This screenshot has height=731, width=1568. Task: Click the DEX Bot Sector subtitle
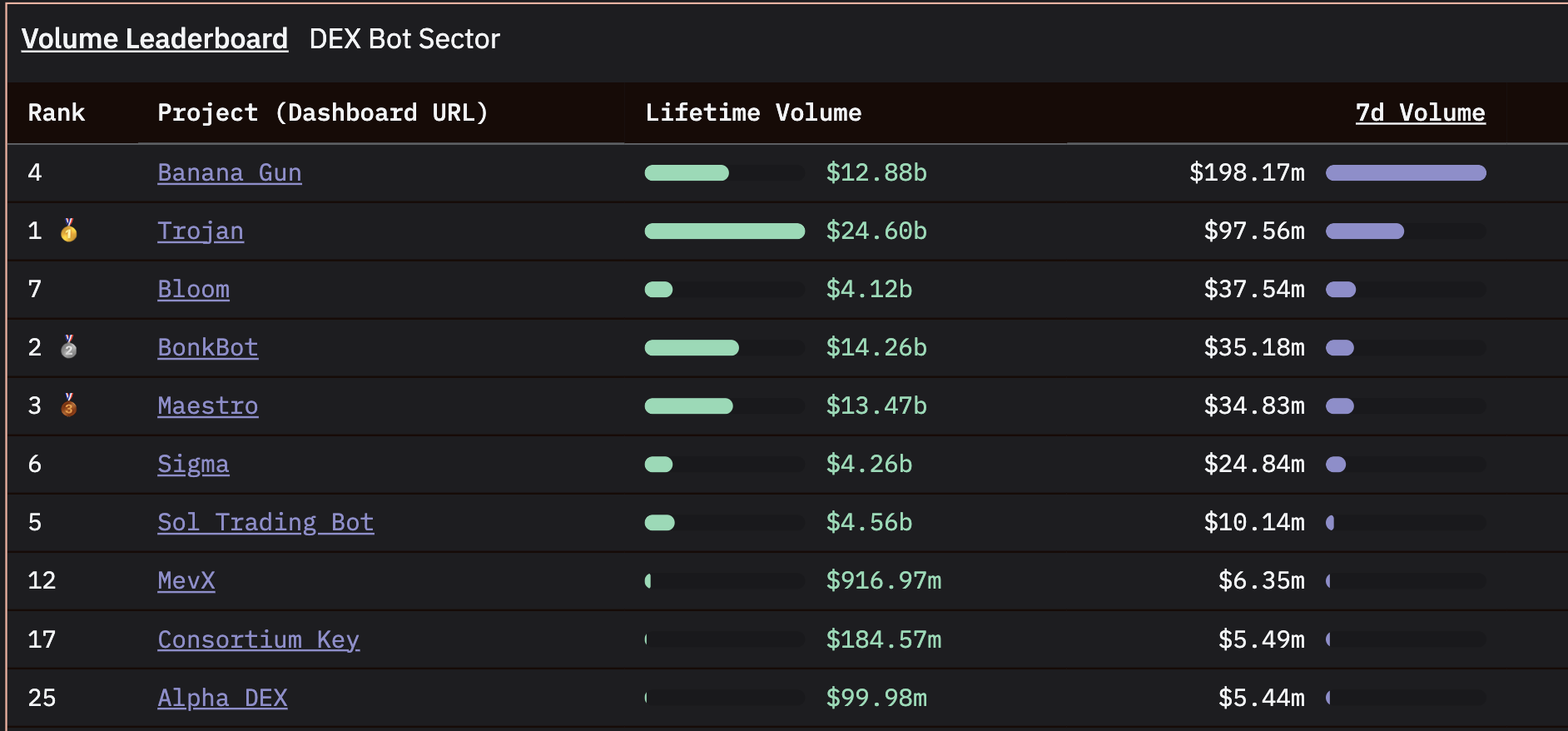[x=404, y=39]
